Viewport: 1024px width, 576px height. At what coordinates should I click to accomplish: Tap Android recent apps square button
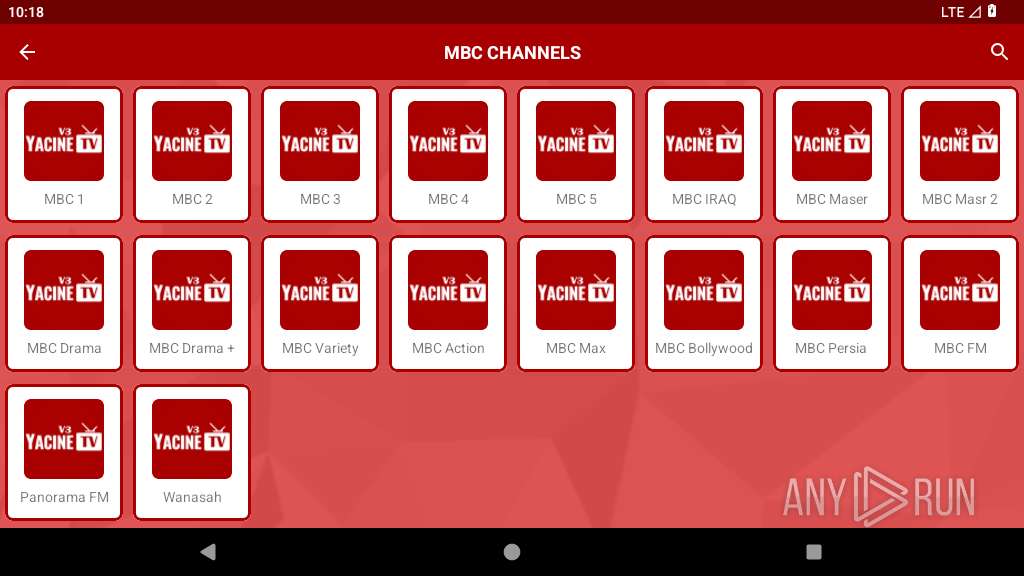(814, 552)
